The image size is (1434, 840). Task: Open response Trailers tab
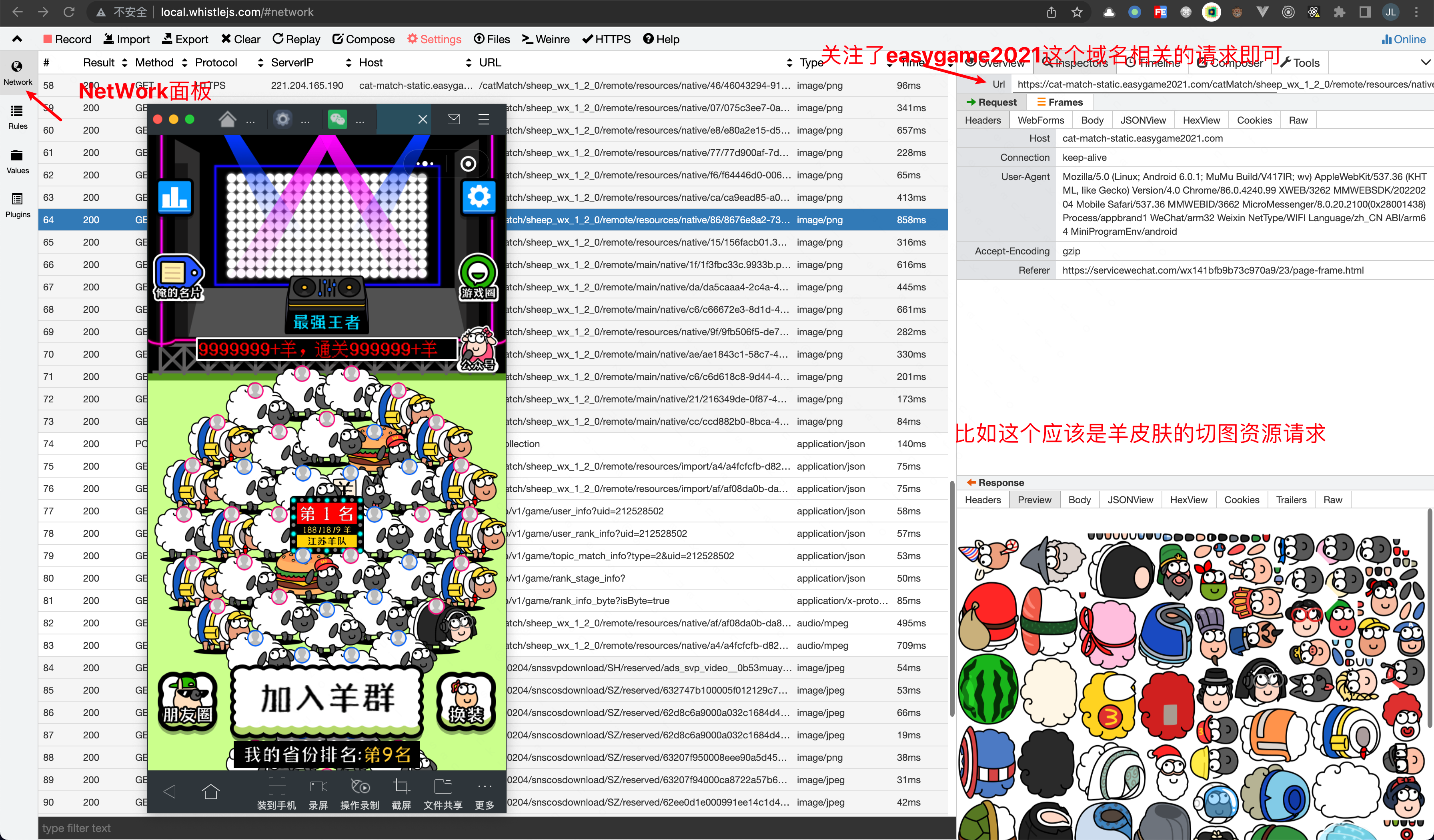pyautogui.click(x=1291, y=499)
